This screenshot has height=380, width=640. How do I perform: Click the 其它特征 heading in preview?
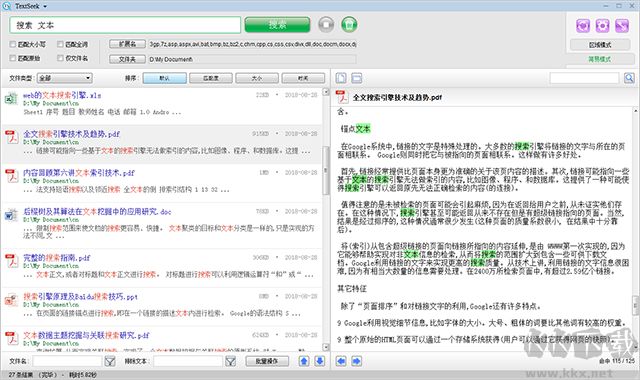[352, 289]
